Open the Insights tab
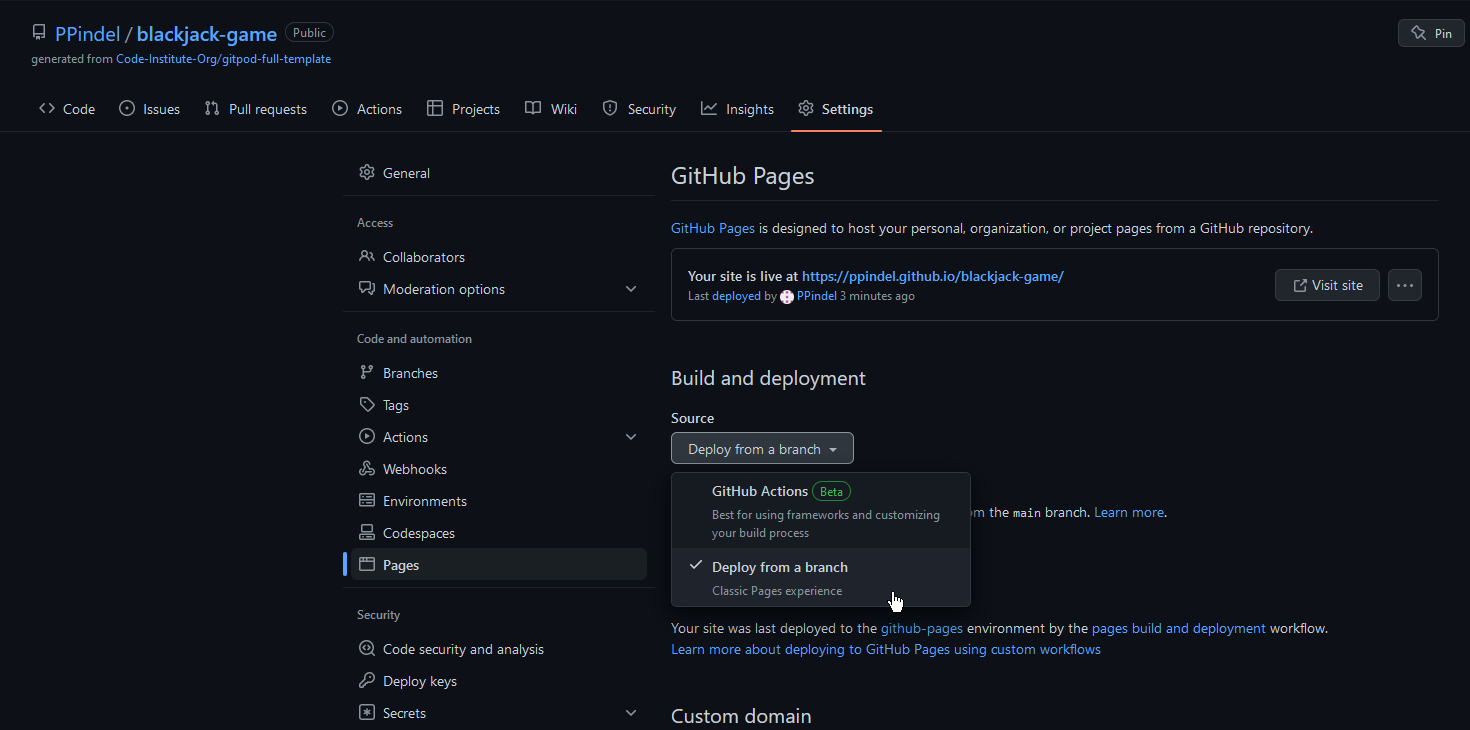 tap(738, 108)
